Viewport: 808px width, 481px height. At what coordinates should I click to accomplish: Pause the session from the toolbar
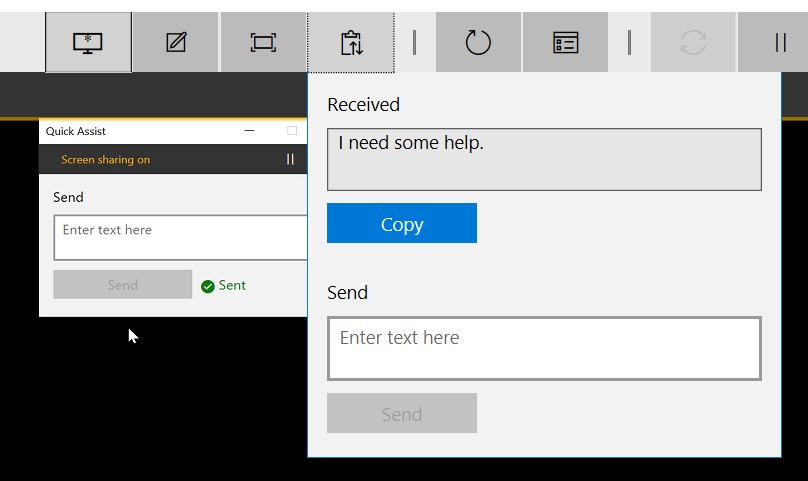(780, 42)
